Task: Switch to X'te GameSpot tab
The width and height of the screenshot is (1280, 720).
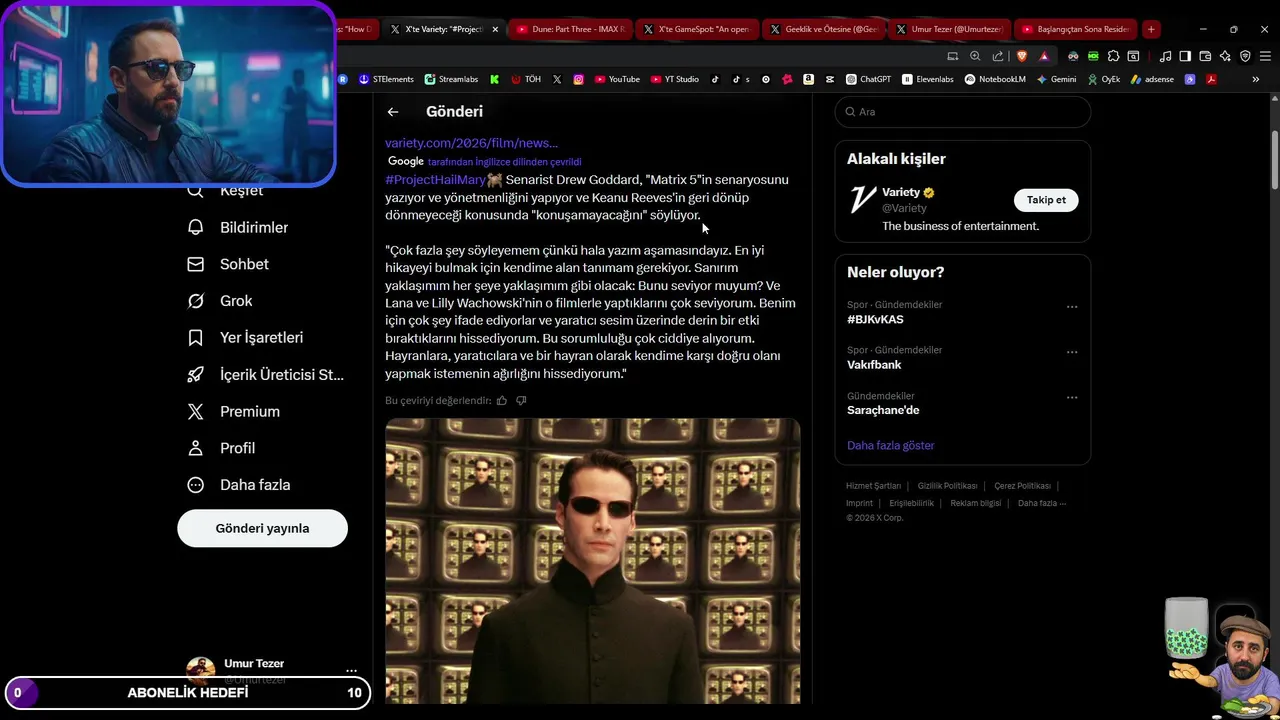Action: 697,29
